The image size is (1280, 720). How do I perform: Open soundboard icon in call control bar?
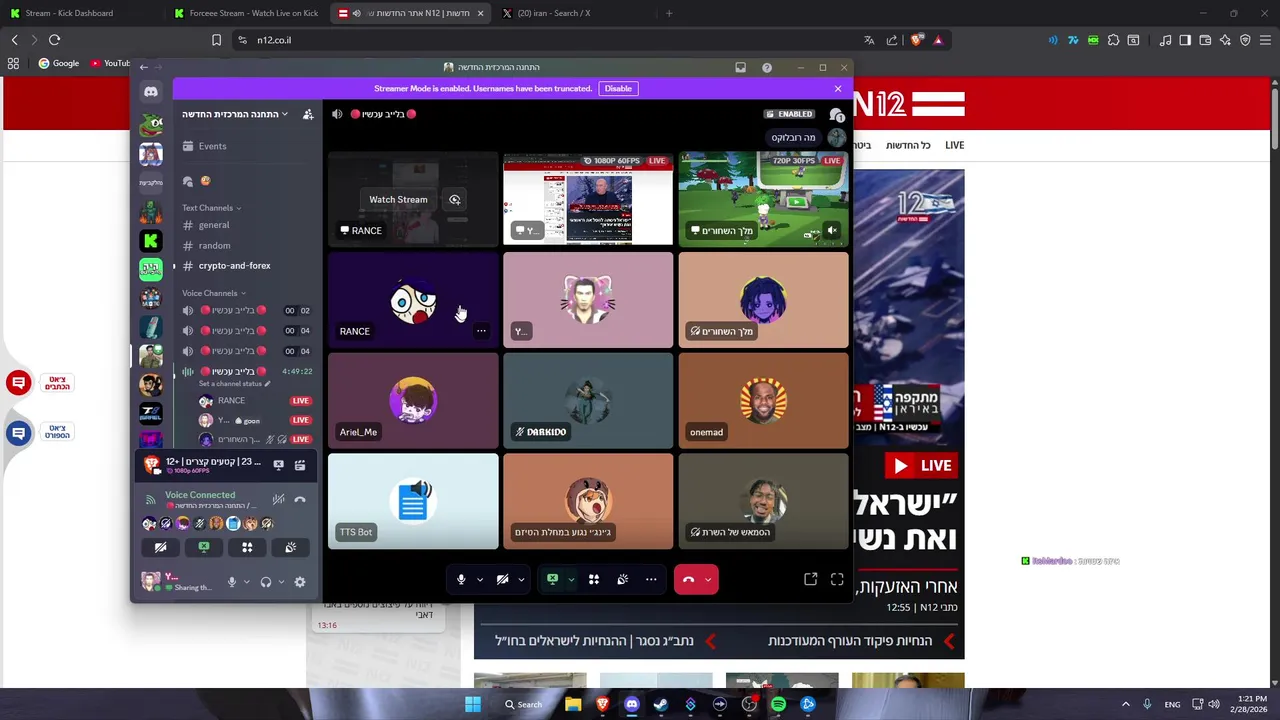pyautogui.click(x=622, y=579)
